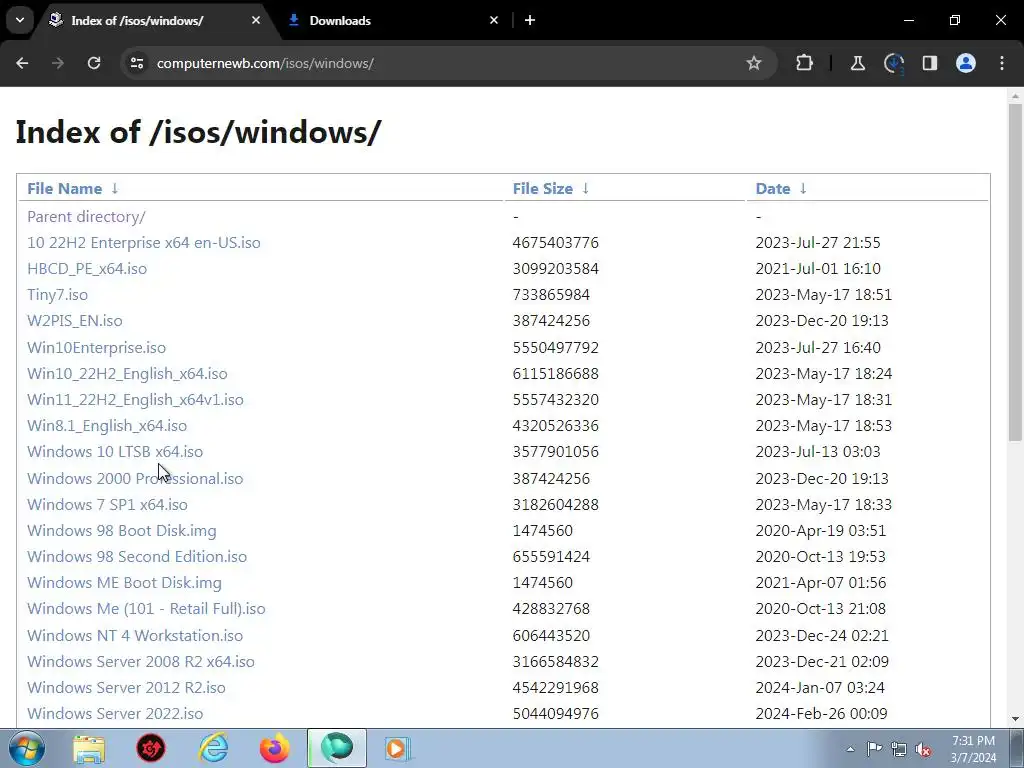The image size is (1024, 768).
Task: Download Windows 10 LTSB x64.iso
Action: tap(115, 452)
